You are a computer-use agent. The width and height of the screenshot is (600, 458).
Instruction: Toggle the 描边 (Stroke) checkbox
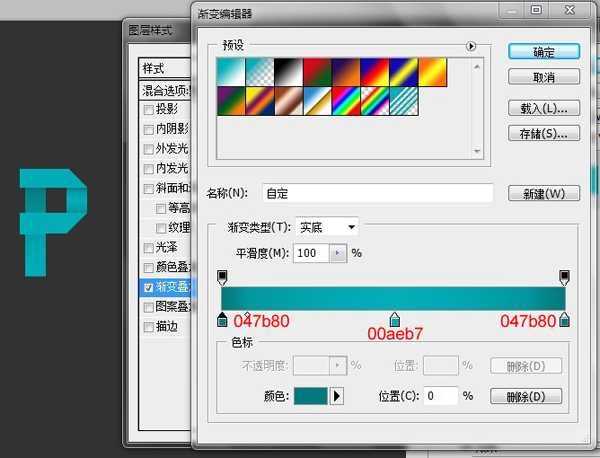pyautogui.click(x=149, y=327)
